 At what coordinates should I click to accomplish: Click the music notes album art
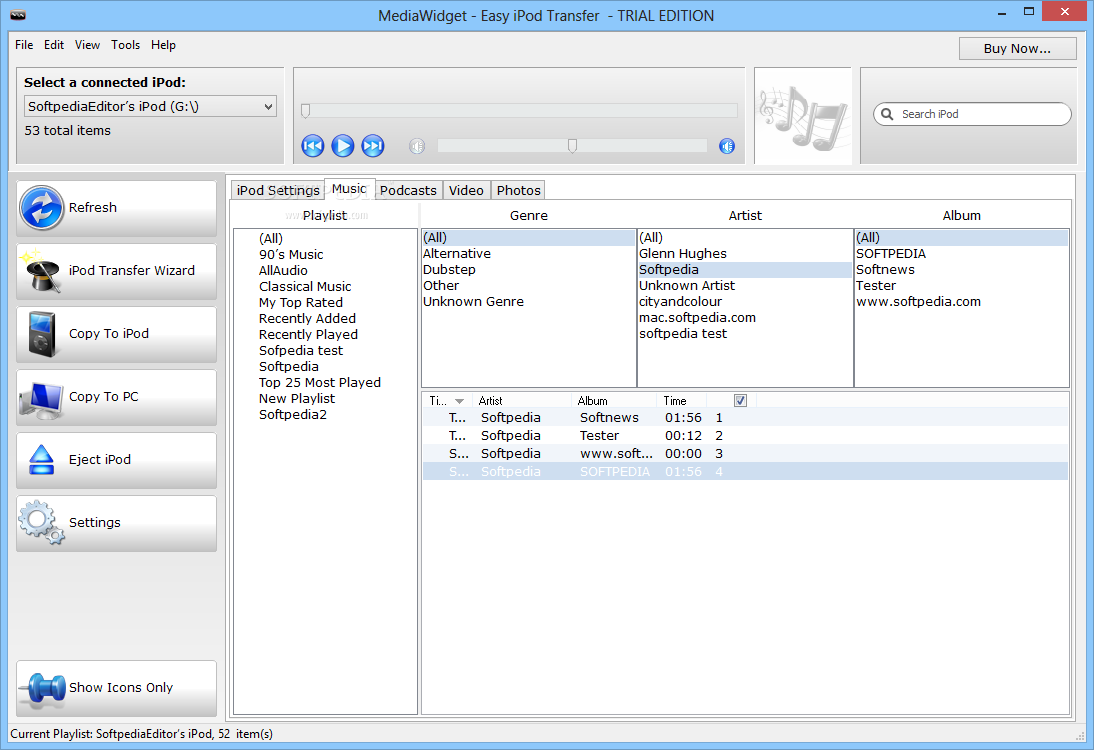[x=803, y=117]
